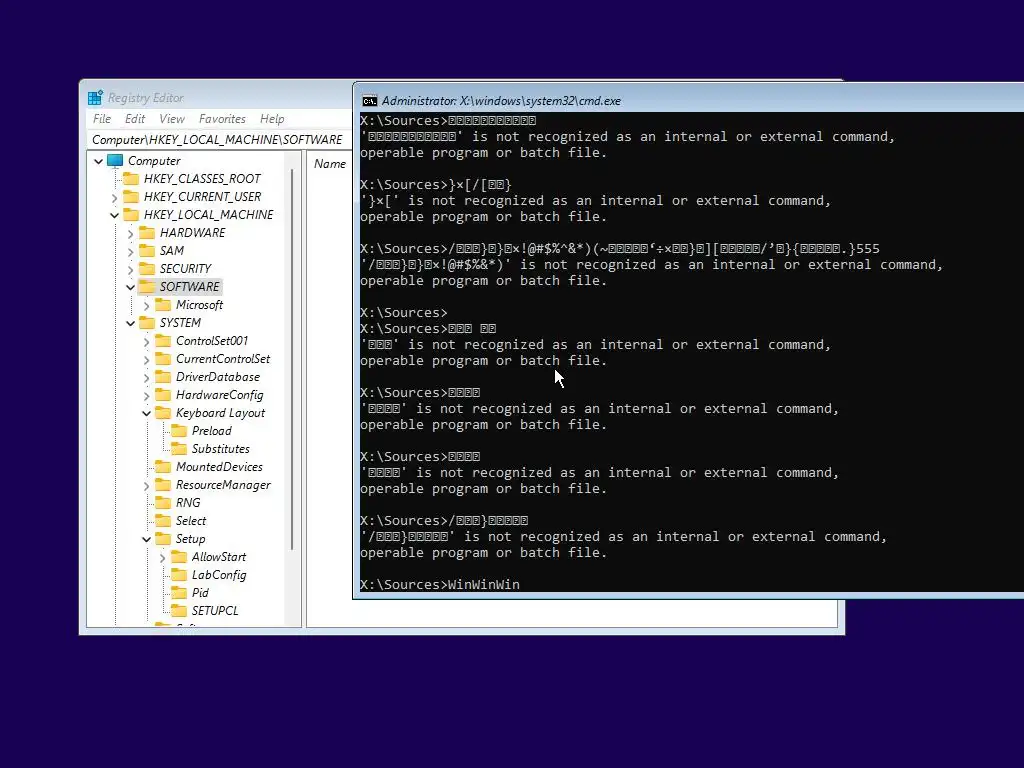Collapse the Keyboard Layout key
Screen dimensions: 1024x768
point(146,413)
